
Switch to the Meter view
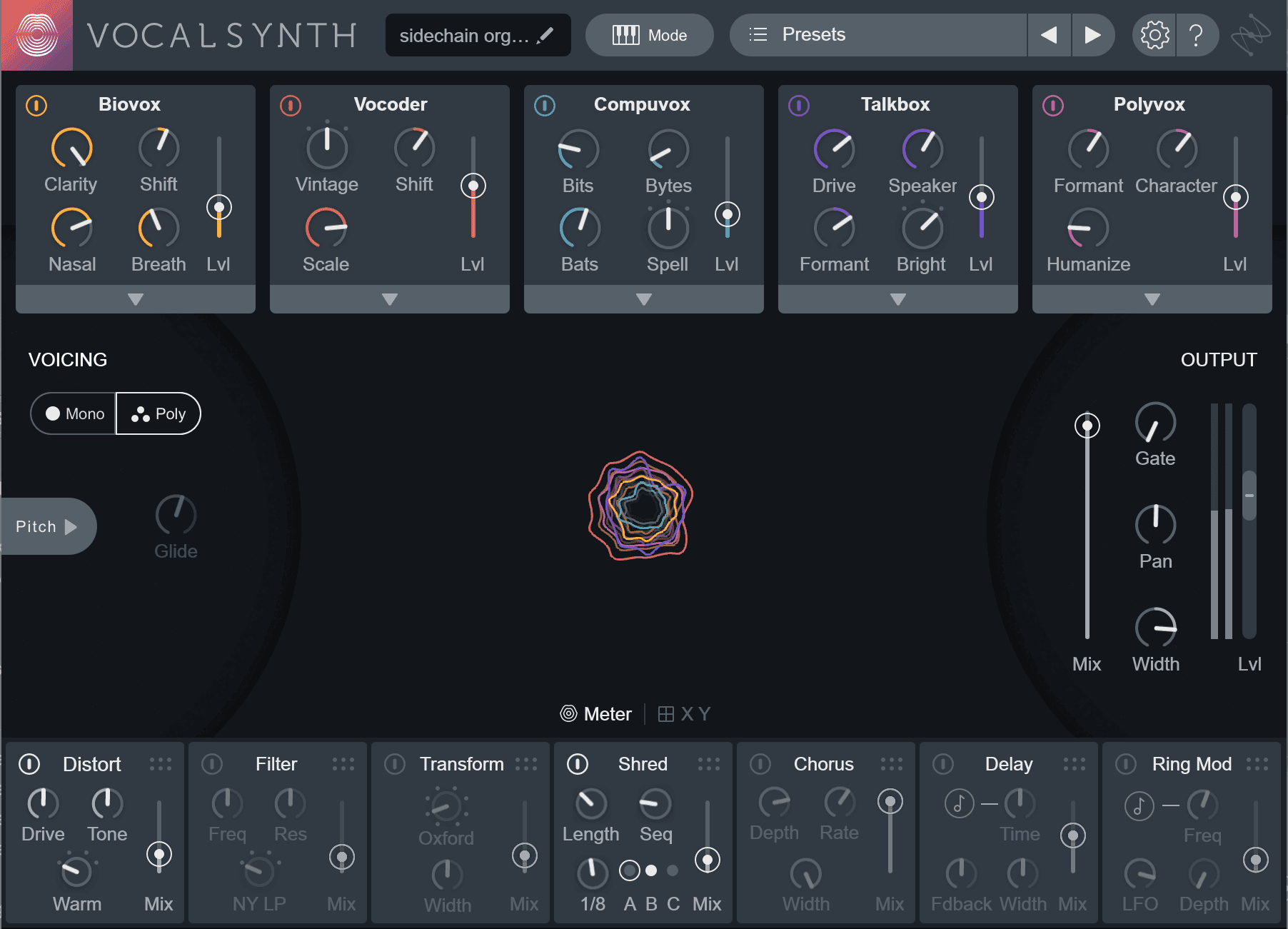(596, 714)
